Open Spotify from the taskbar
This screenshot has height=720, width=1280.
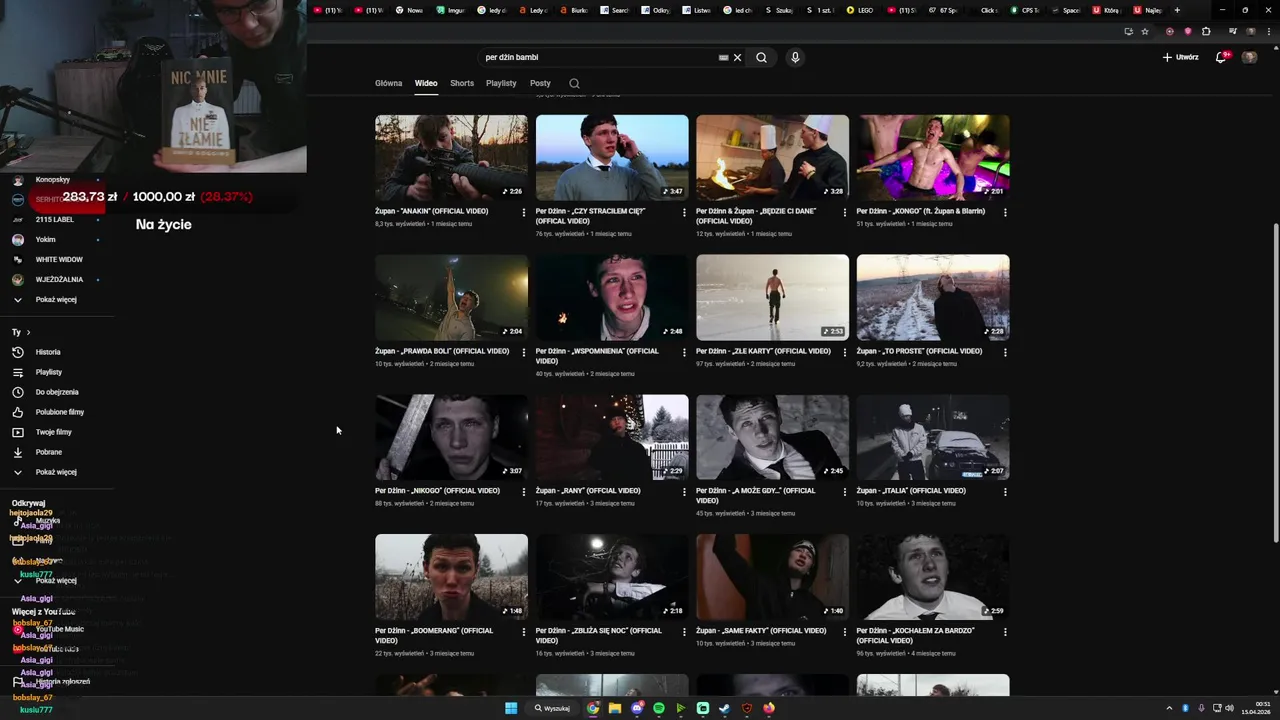tap(659, 708)
